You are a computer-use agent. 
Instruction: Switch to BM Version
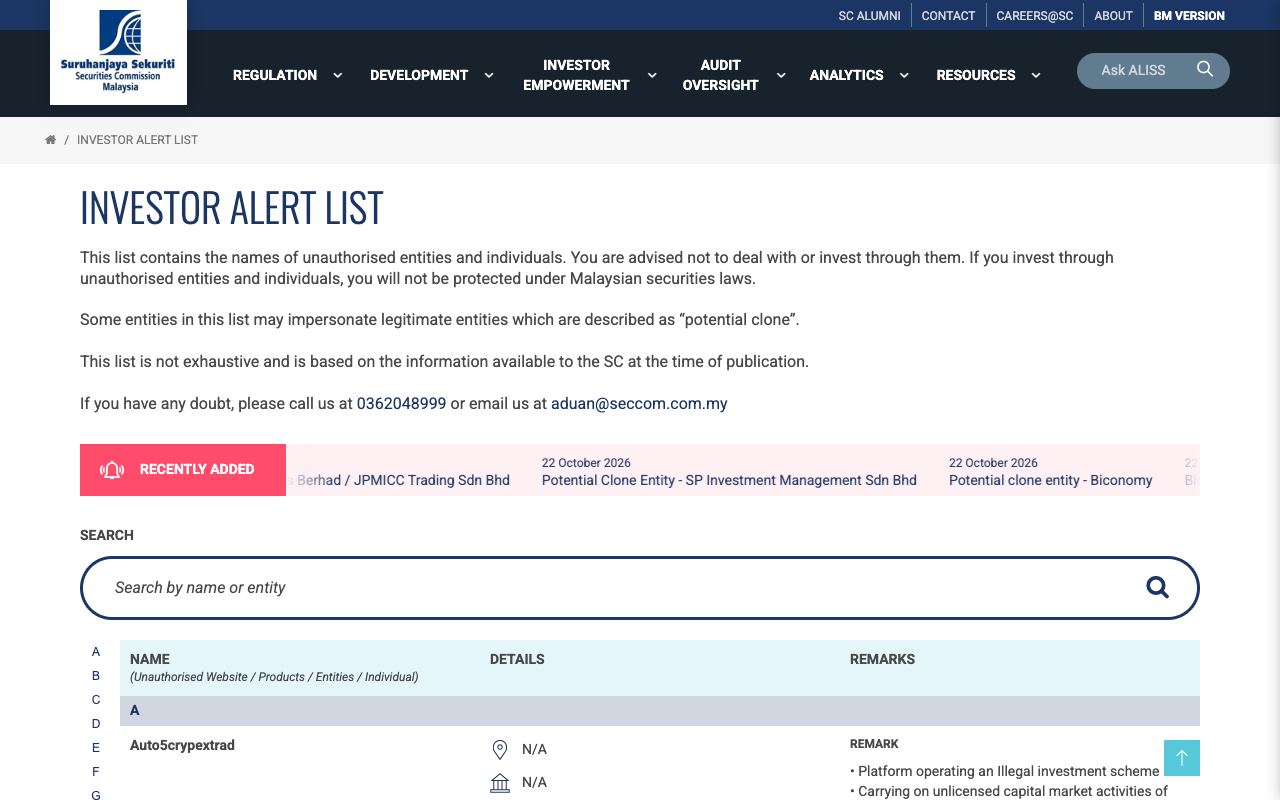pos(1189,16)
